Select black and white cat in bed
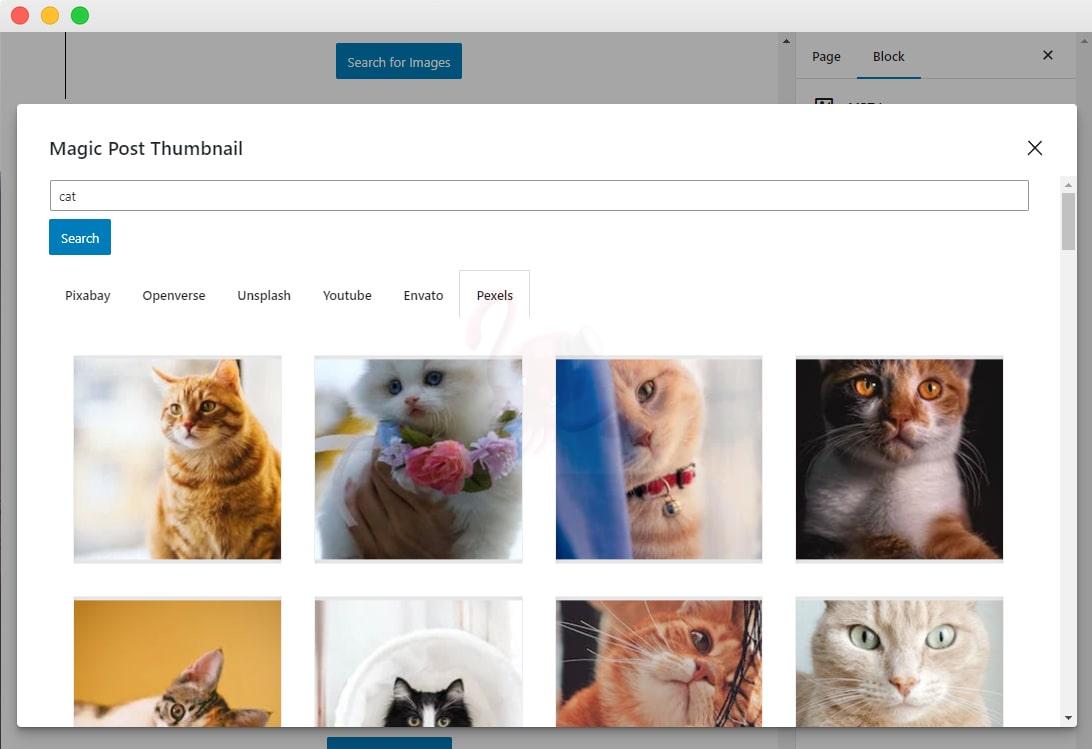 point(418,662)
